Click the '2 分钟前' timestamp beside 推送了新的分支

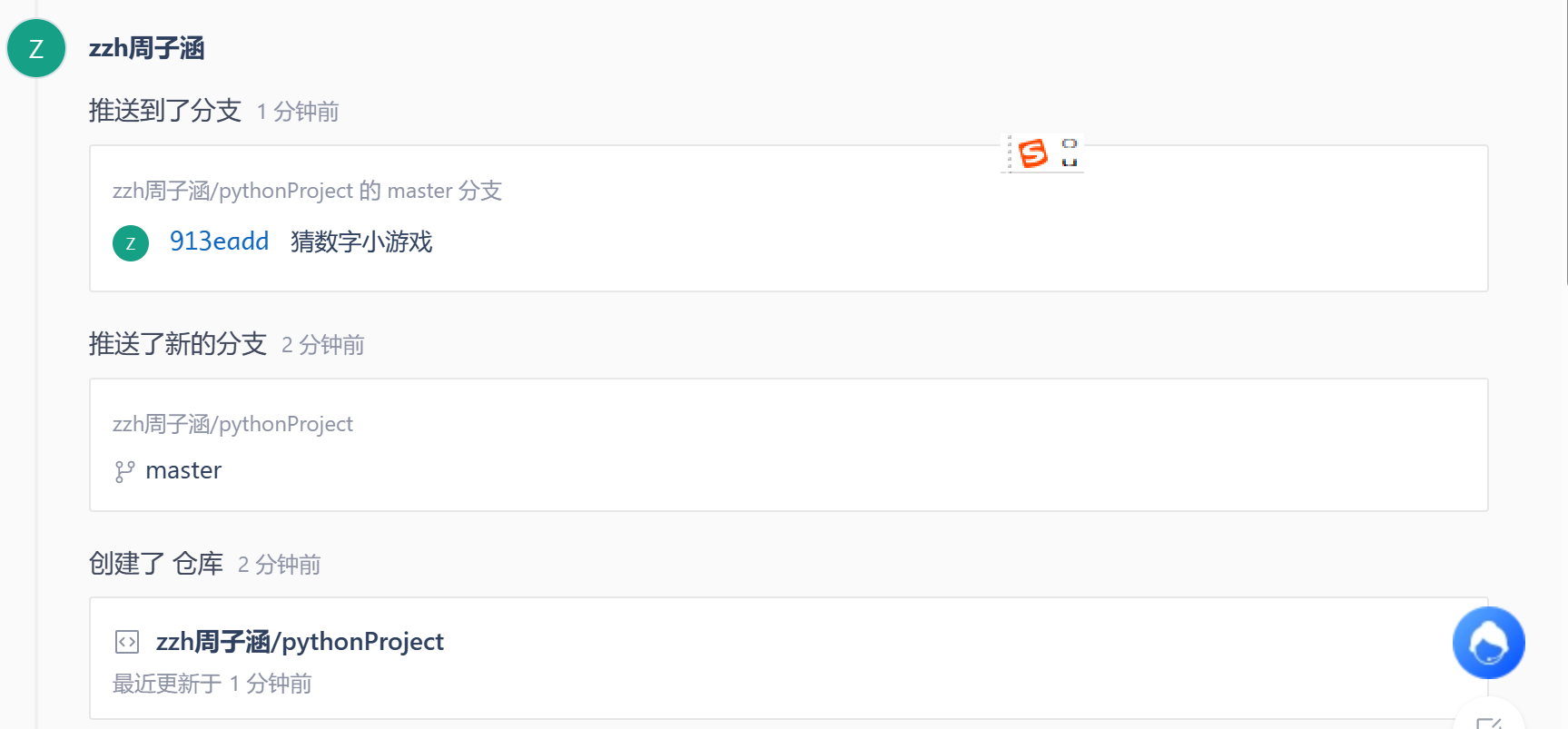click(x=323, y=345)
